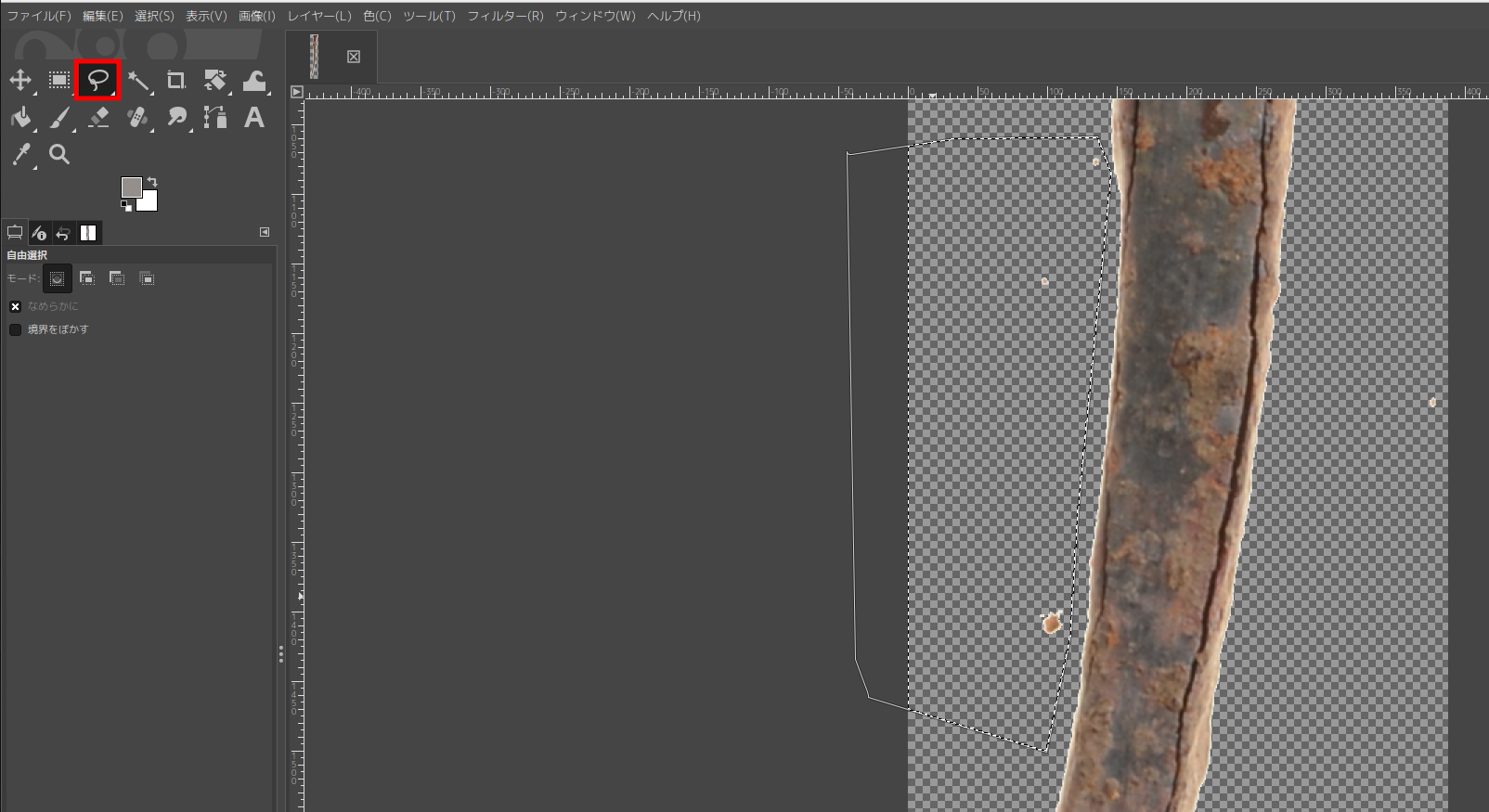The image size is (1489, 812).
Task: Enable the 境界をぼかす checkbox
Action: coord(15,329)
